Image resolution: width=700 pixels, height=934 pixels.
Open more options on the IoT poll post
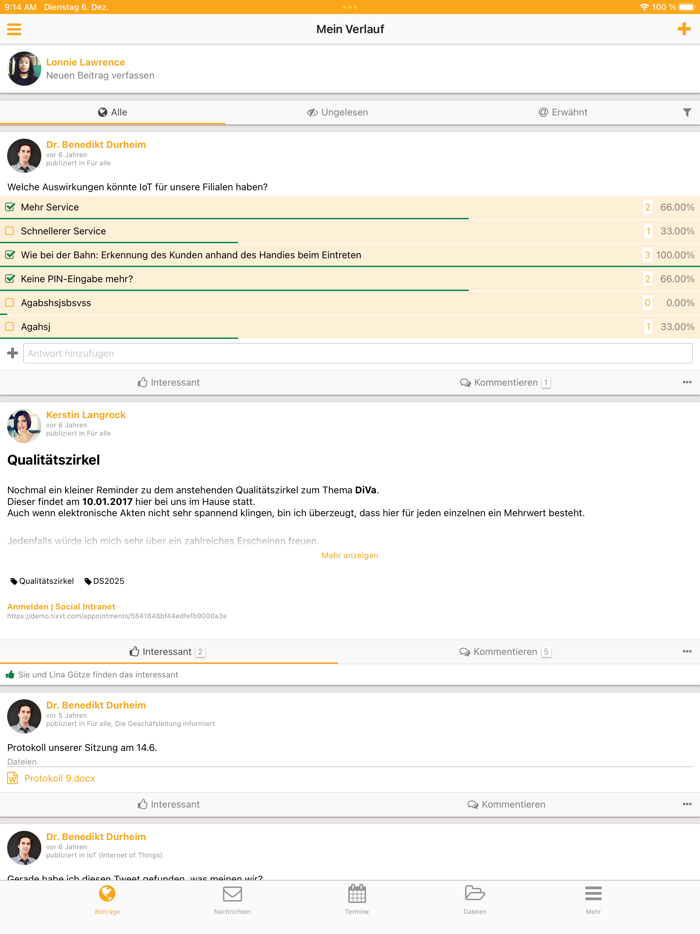pos(687,383)
